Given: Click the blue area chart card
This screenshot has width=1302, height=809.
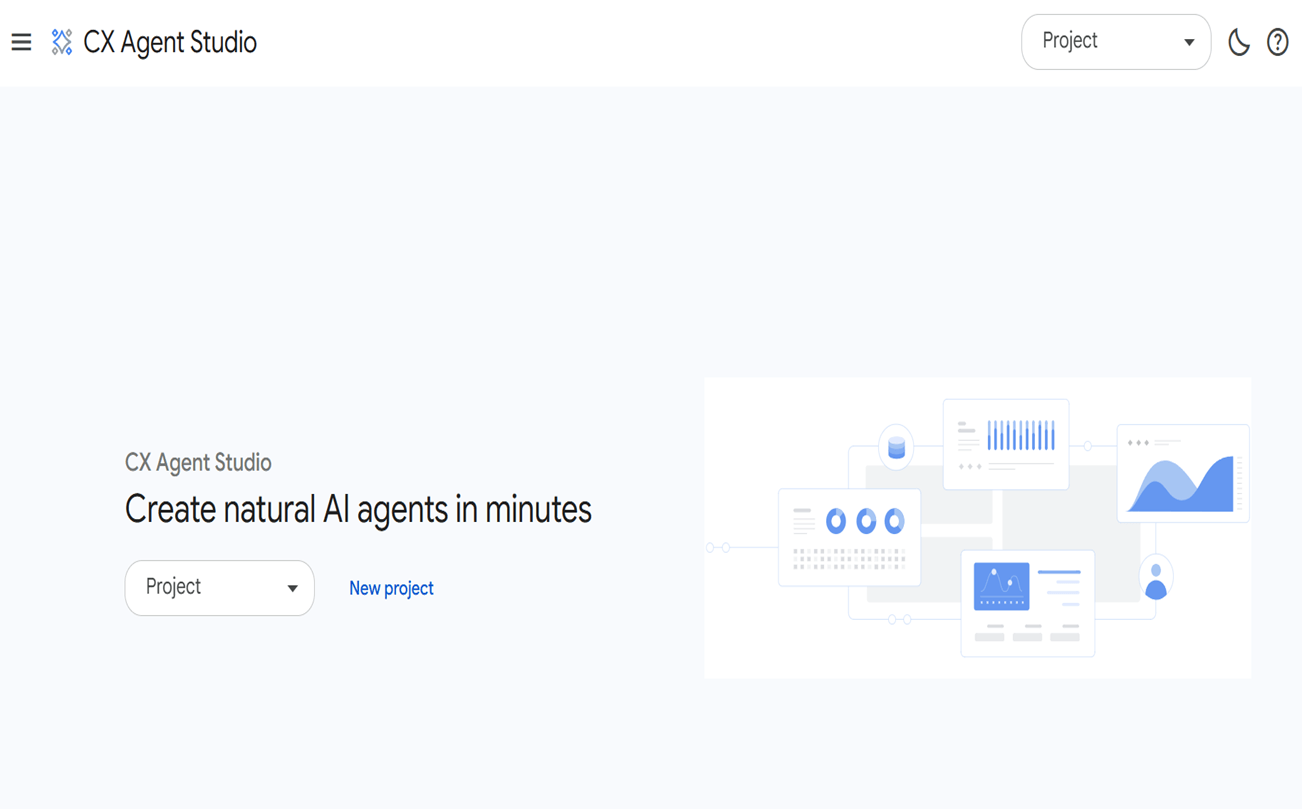Looking at the screenshot, I should pos(1182,474).
